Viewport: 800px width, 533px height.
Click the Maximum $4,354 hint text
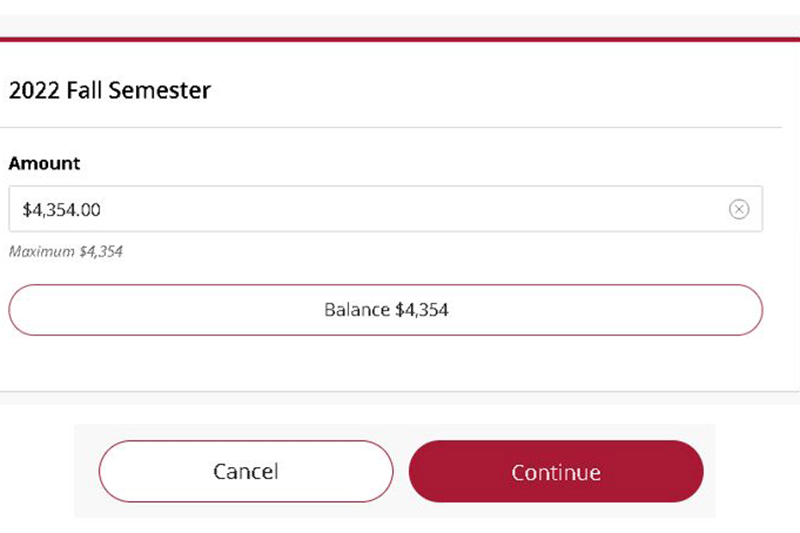(66, 251)
